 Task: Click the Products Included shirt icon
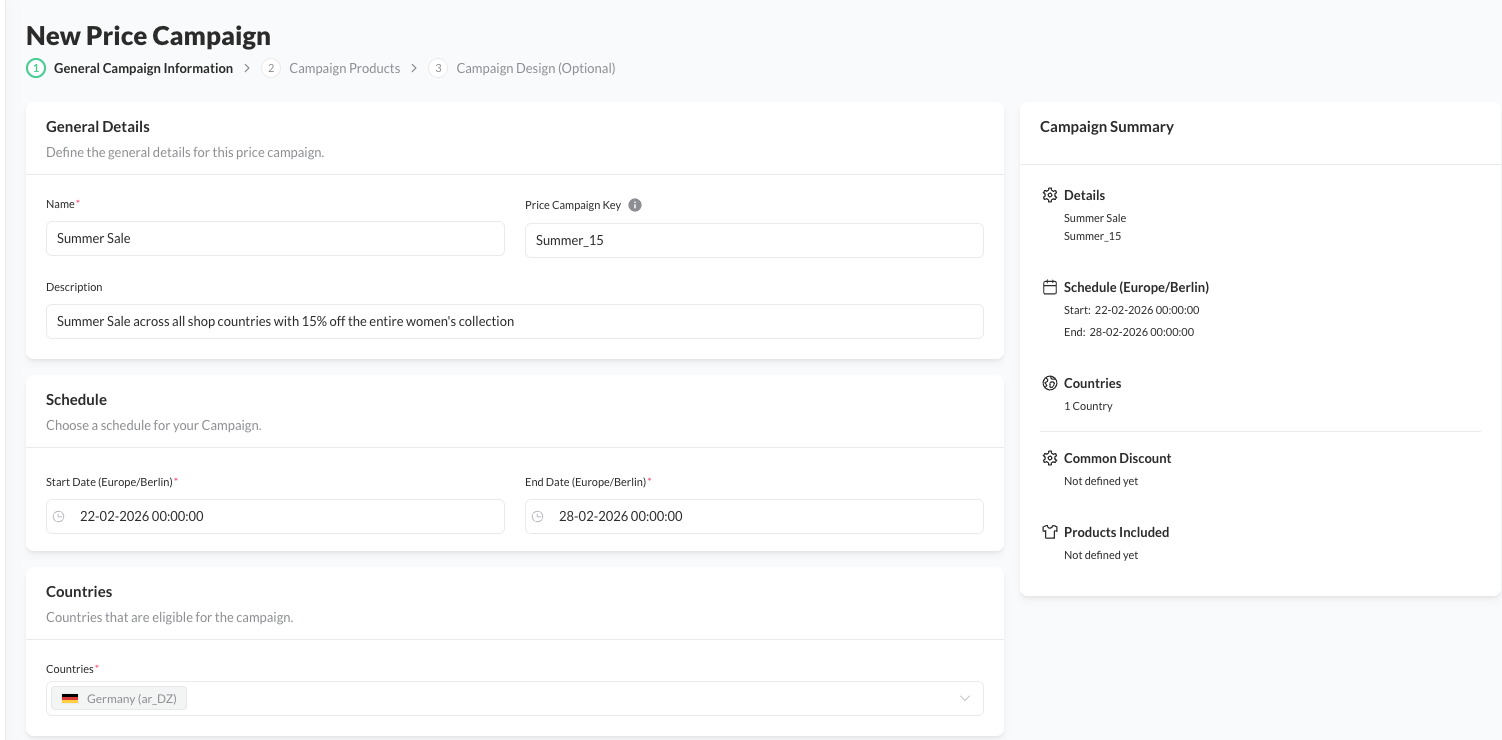click(1049, 532)
